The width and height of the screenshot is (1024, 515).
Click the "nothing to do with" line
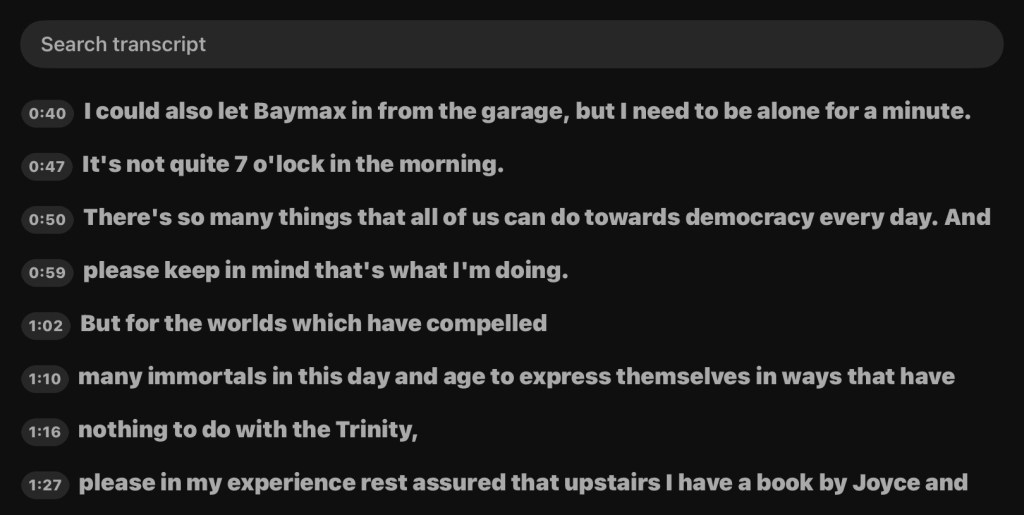[247, 430]
